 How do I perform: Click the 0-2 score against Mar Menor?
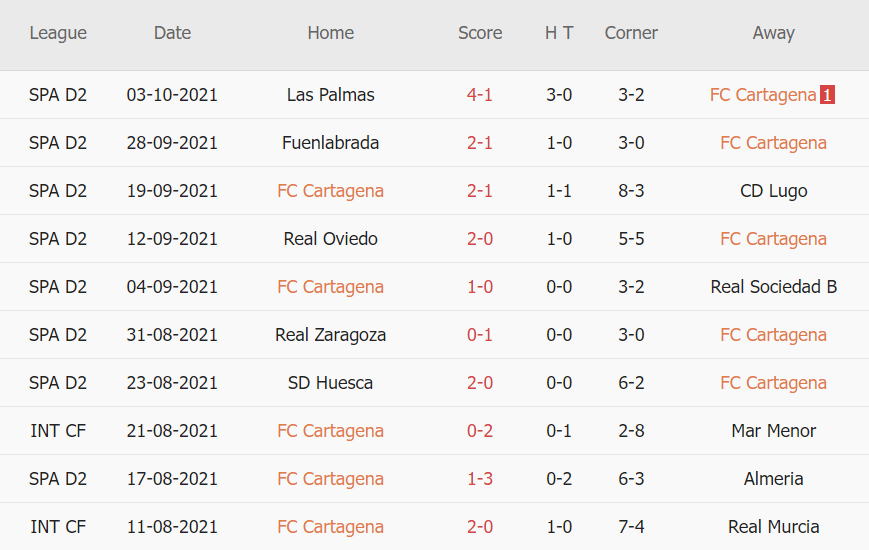[x=480, y=431]
